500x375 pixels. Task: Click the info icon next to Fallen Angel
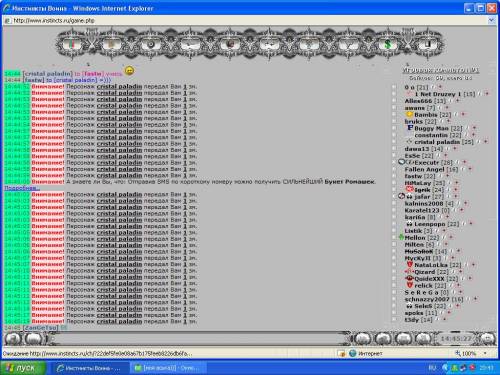point(463,169)
